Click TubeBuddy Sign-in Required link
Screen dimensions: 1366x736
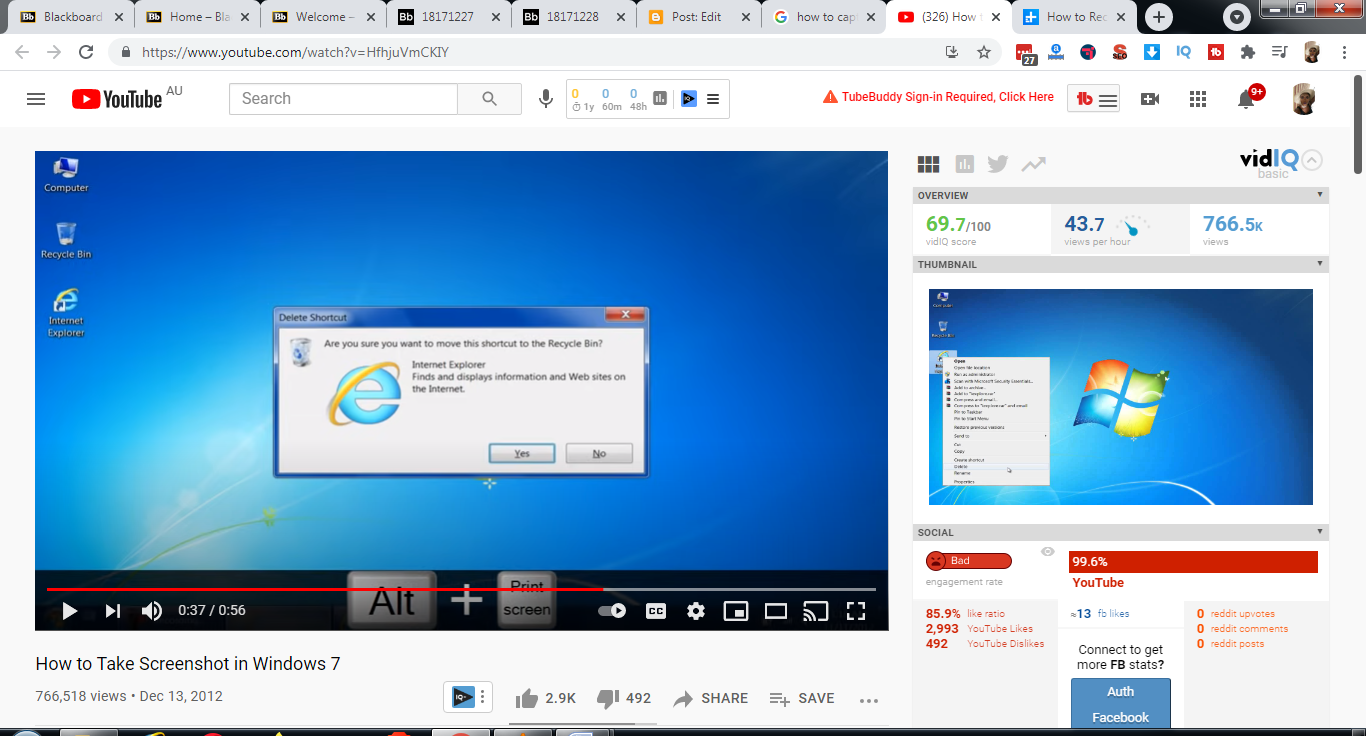(x=939, y=97)
